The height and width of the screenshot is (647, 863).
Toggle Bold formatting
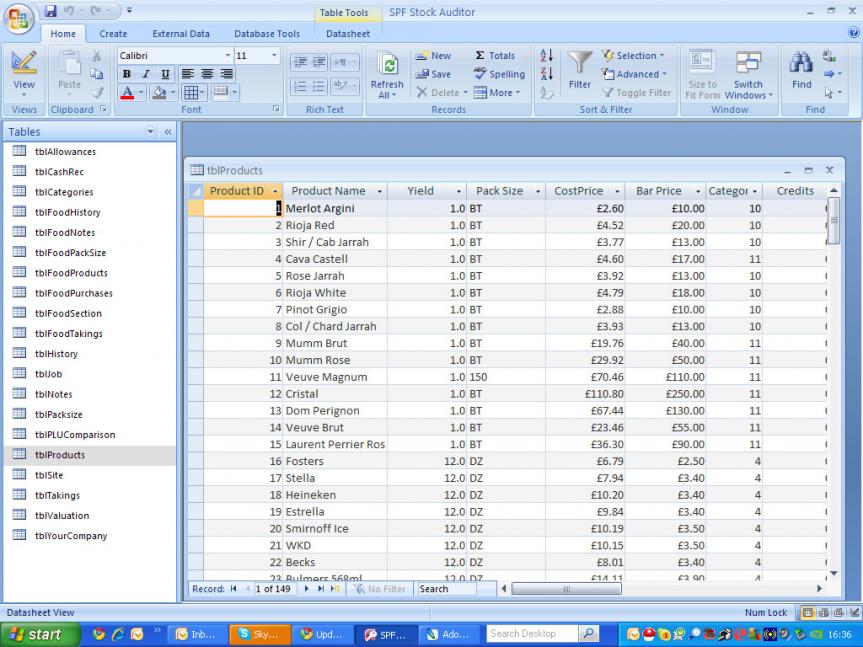pyautogui.click(x=127, y=74)
